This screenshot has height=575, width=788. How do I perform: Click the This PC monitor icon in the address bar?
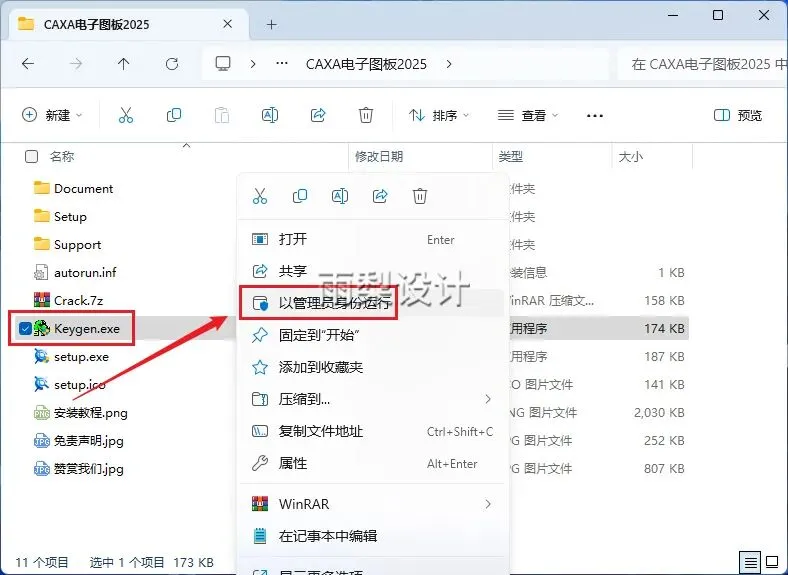click(x=223, y=64)
